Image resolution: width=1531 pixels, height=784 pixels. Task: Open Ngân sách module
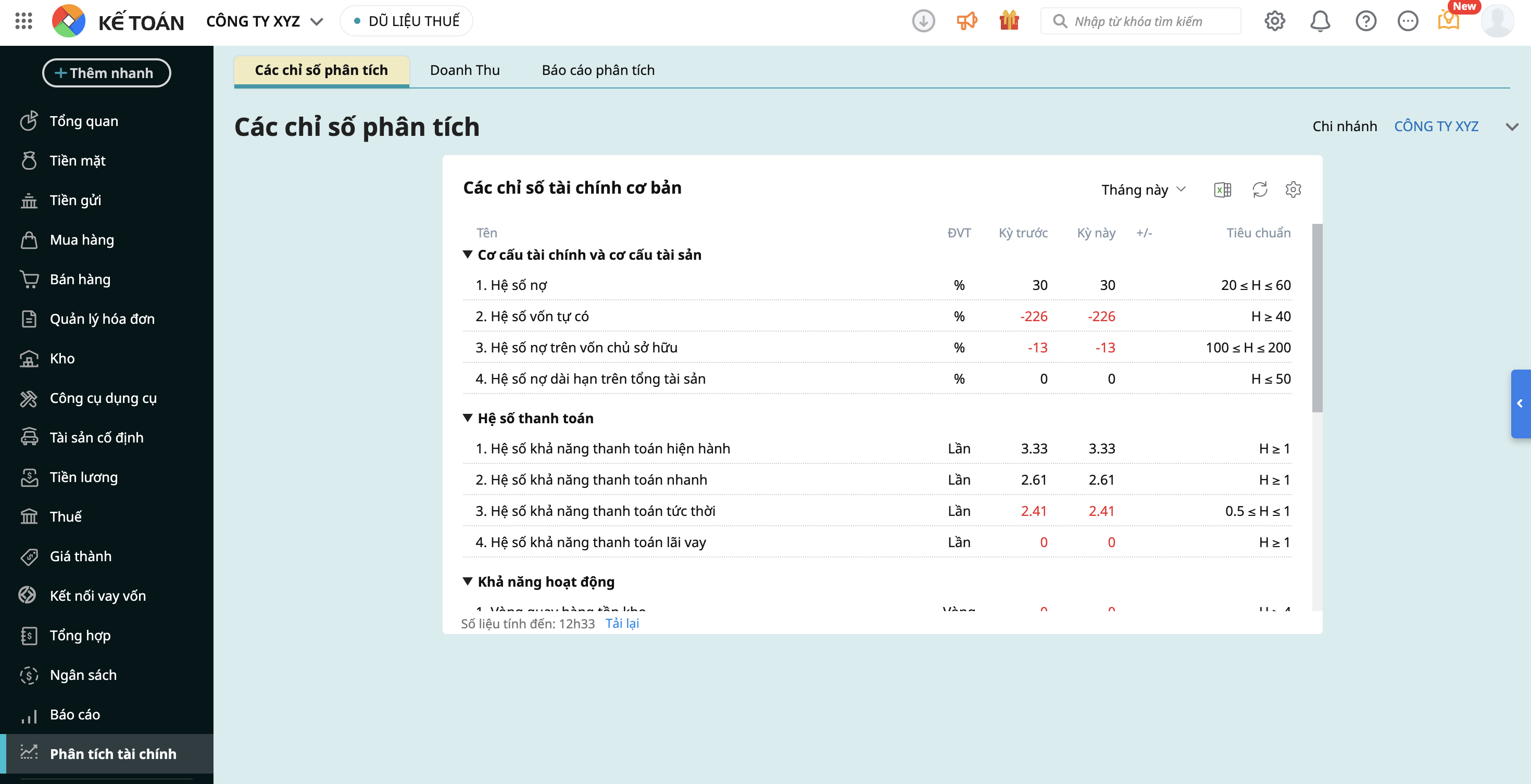[107, 675]
